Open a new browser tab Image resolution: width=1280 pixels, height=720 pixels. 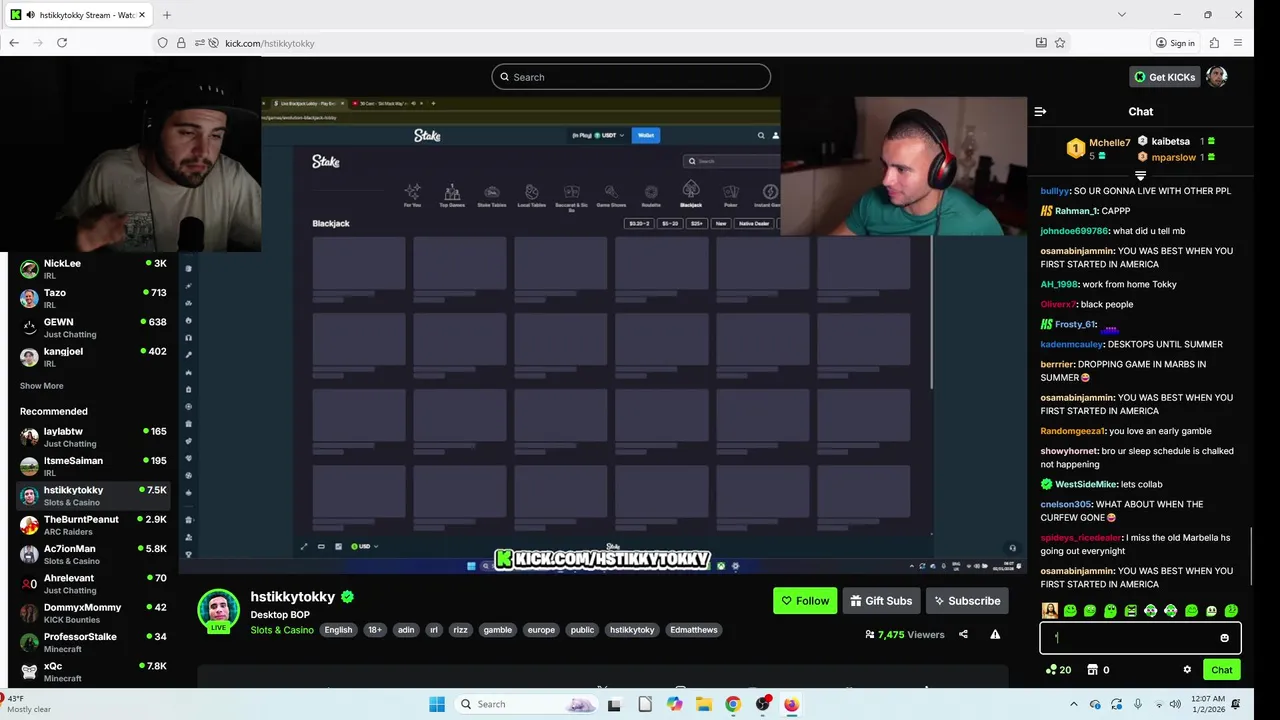tap(166, 15)
